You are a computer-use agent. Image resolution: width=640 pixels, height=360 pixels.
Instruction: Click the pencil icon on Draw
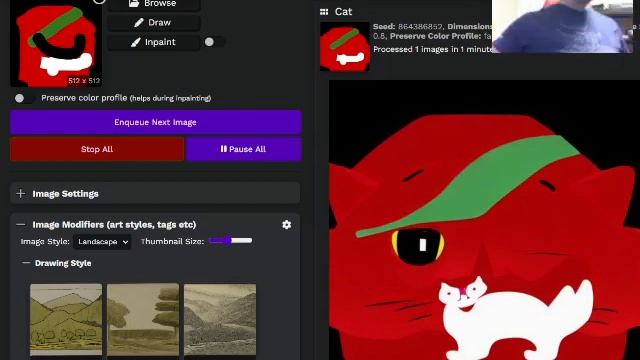coord(139,23)
